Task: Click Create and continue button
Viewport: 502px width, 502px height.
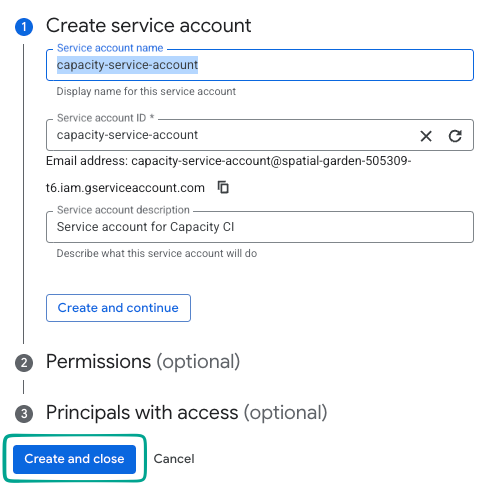Action: tap(118, 308)
